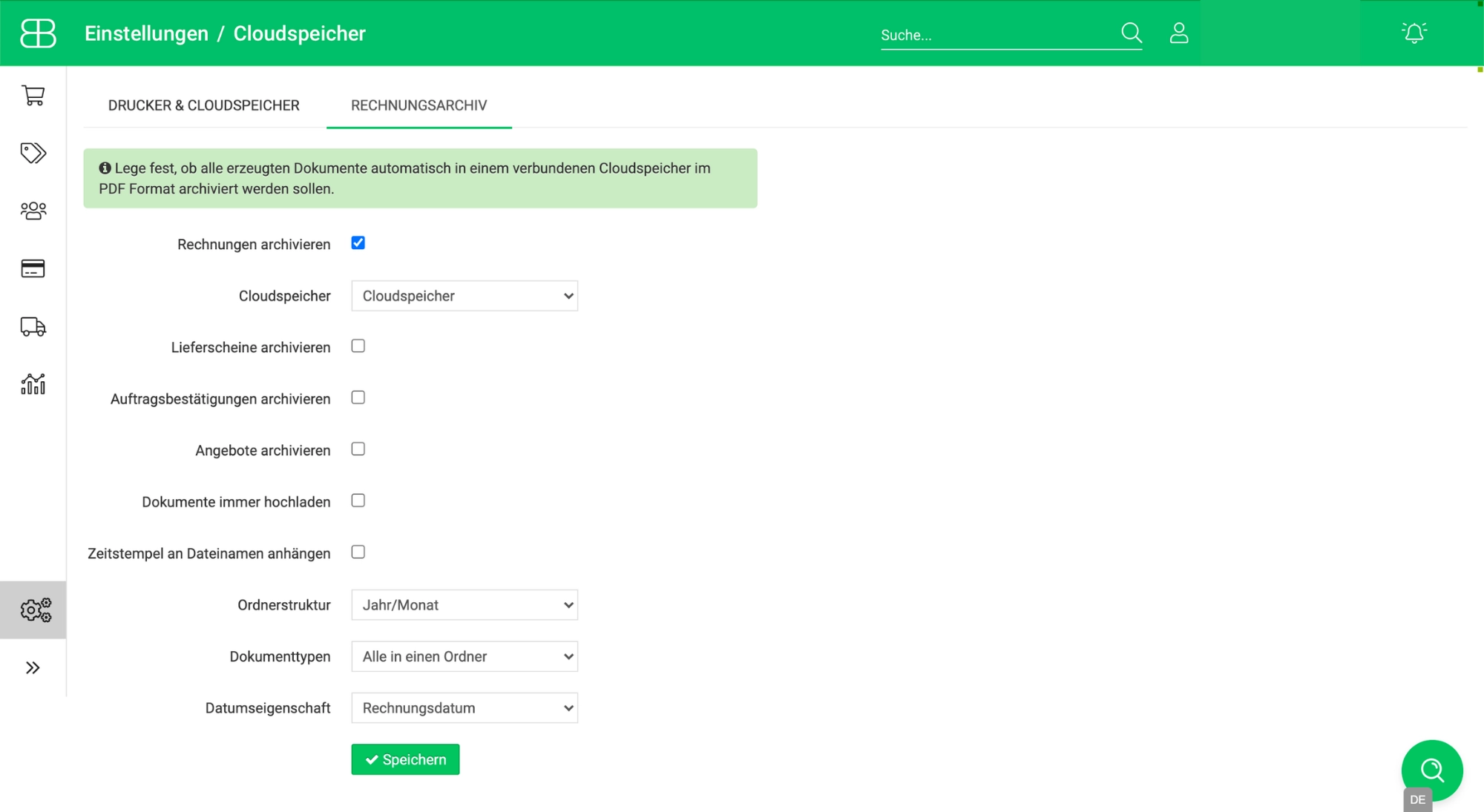
Task: Click the Datumseigenschaft label text
Action: 268,708
